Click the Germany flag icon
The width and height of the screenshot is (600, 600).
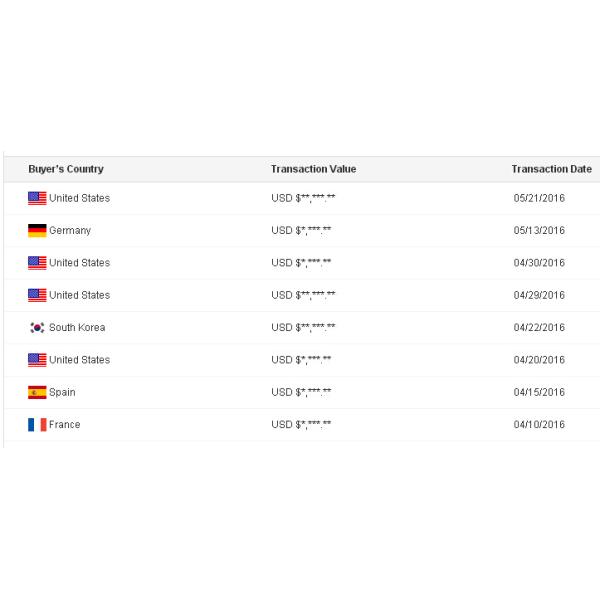(37, 231)
